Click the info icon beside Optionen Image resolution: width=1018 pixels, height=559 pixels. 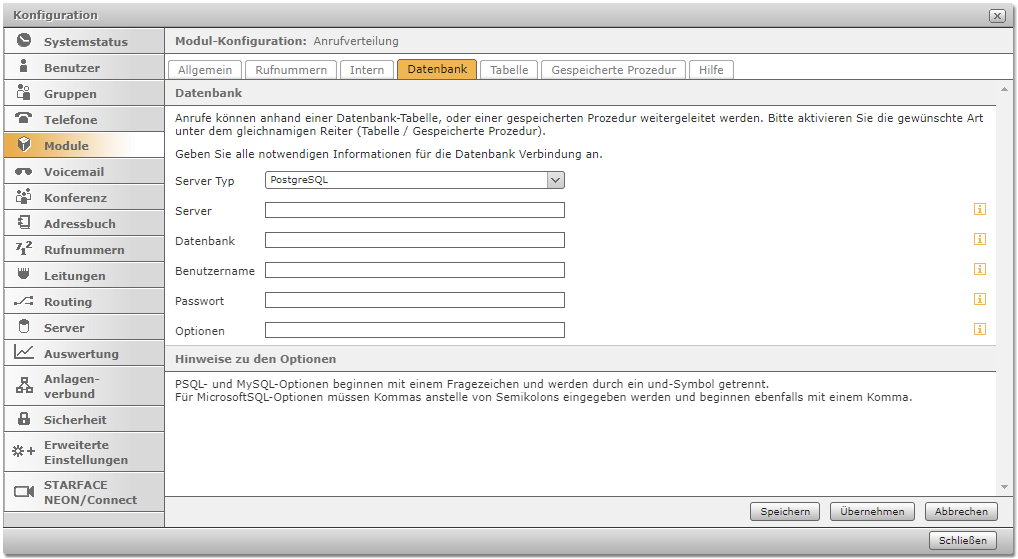point(980,329)
